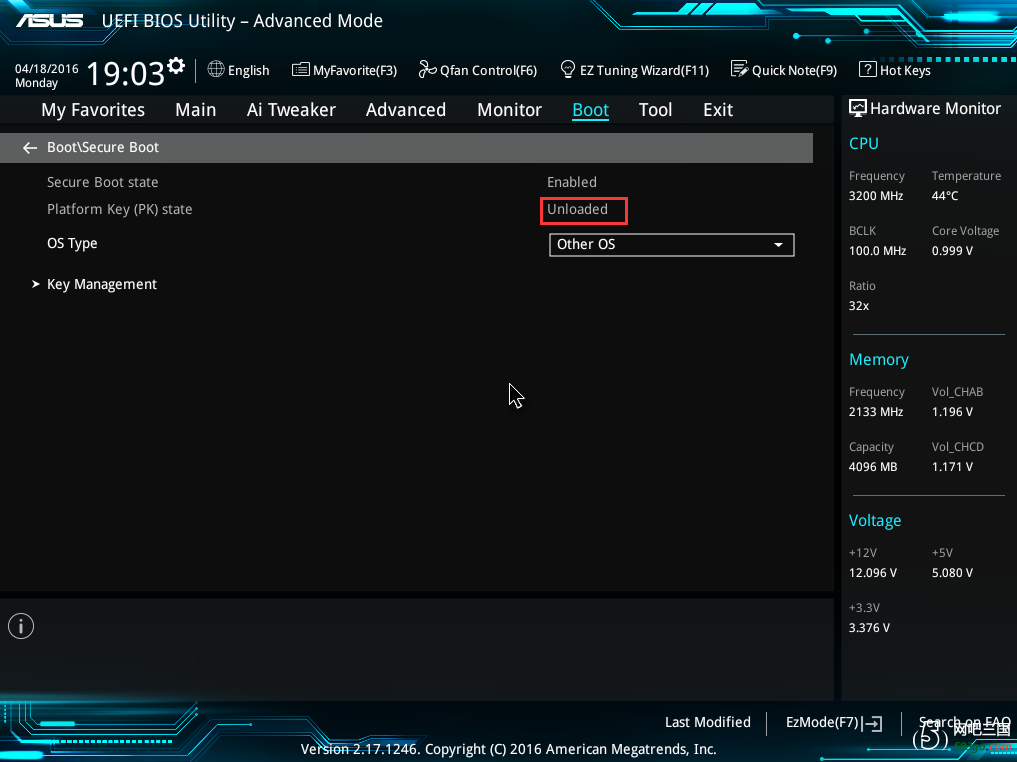The width and height of the screenshot is (1017, 762).
Task: Open the Exit tab
Action: point(718,110)
